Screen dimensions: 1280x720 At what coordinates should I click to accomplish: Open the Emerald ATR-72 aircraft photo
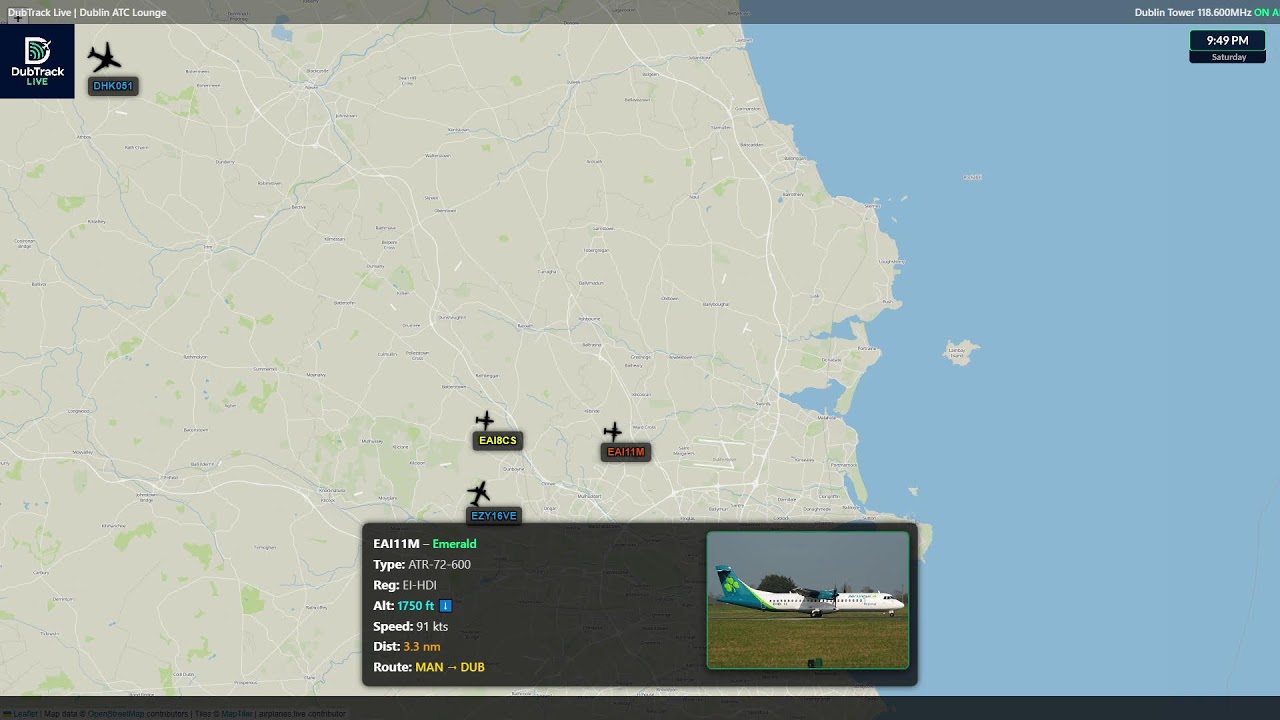point(808,600)
